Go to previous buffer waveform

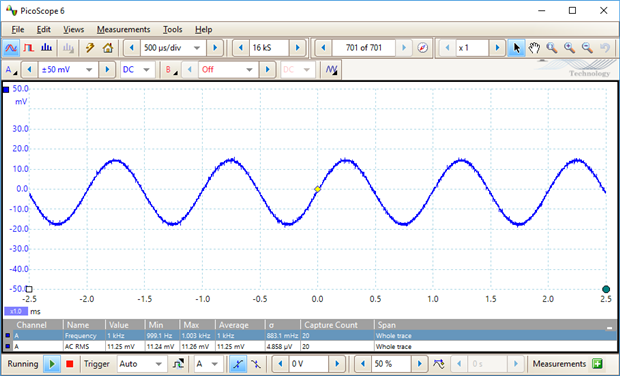click(x=323, y=48)
